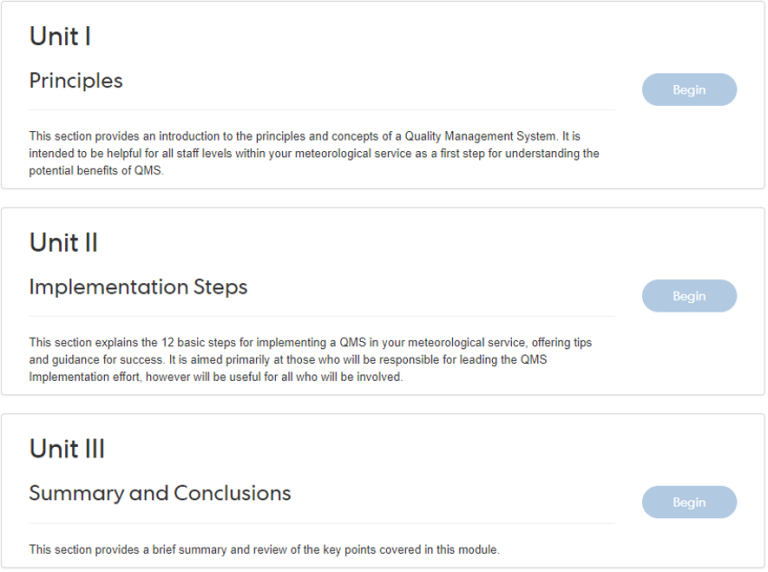The width and height of the screenshot is (768, 572).
Task: Select the "Principles" subtitle
Action: coord(76,80)
